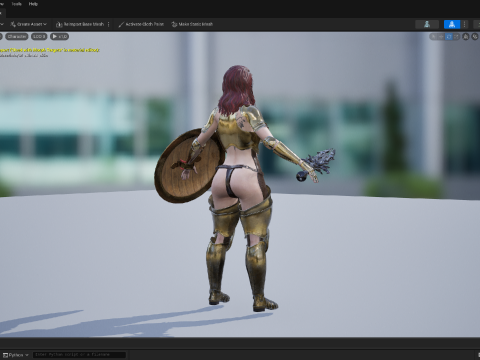This screenshot has width=480, height=360.
Task: Click Make Static Mesh button
Action: tap(192, 24)
